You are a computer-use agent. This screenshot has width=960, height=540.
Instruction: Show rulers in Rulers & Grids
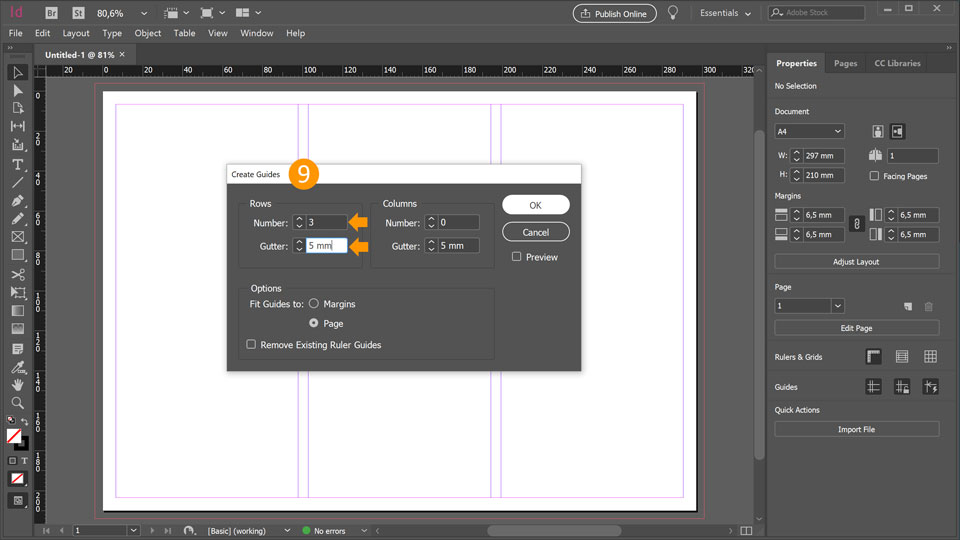point(874,356)
